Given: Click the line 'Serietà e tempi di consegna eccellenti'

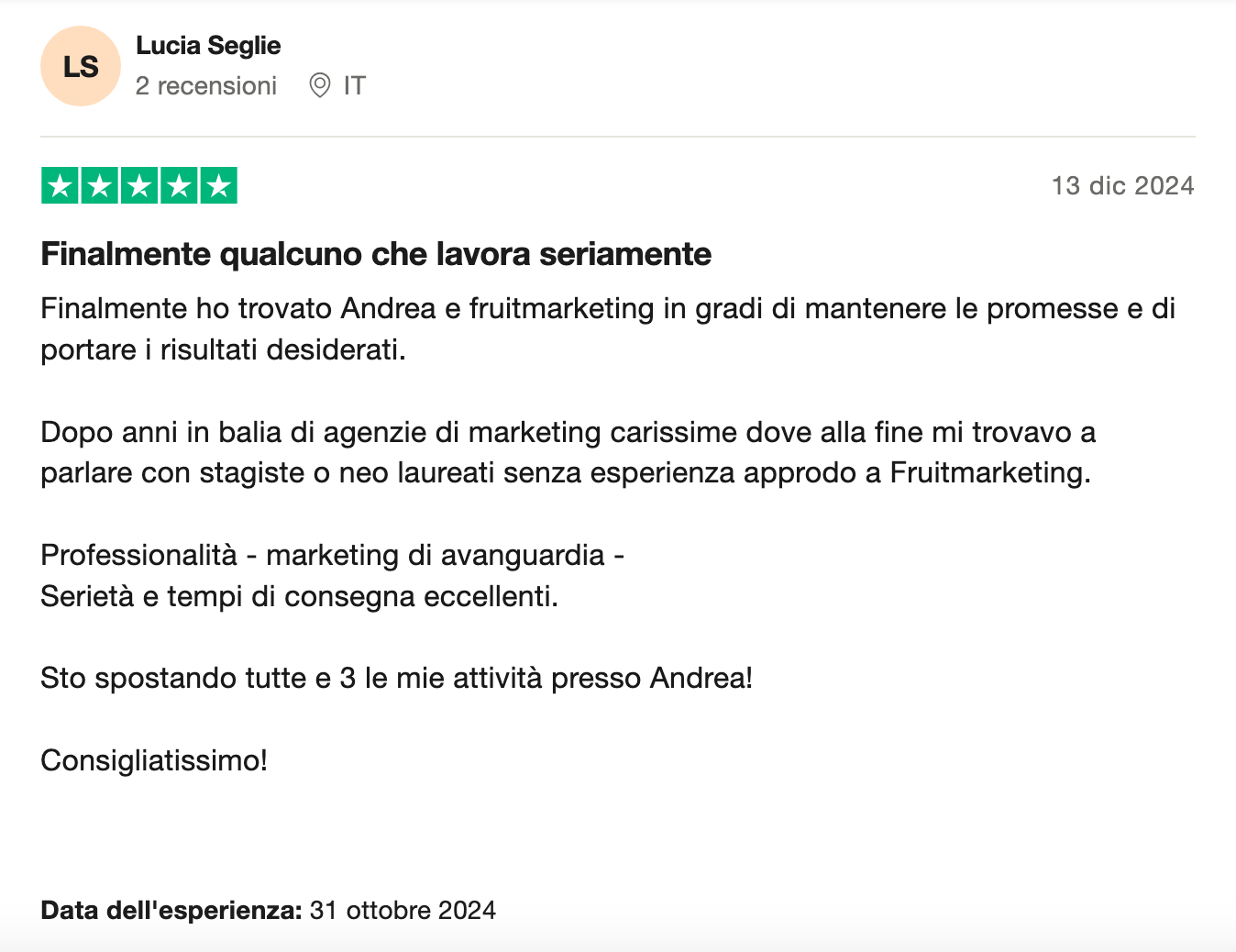Looking at the screenshot, I should coord(300,596).
